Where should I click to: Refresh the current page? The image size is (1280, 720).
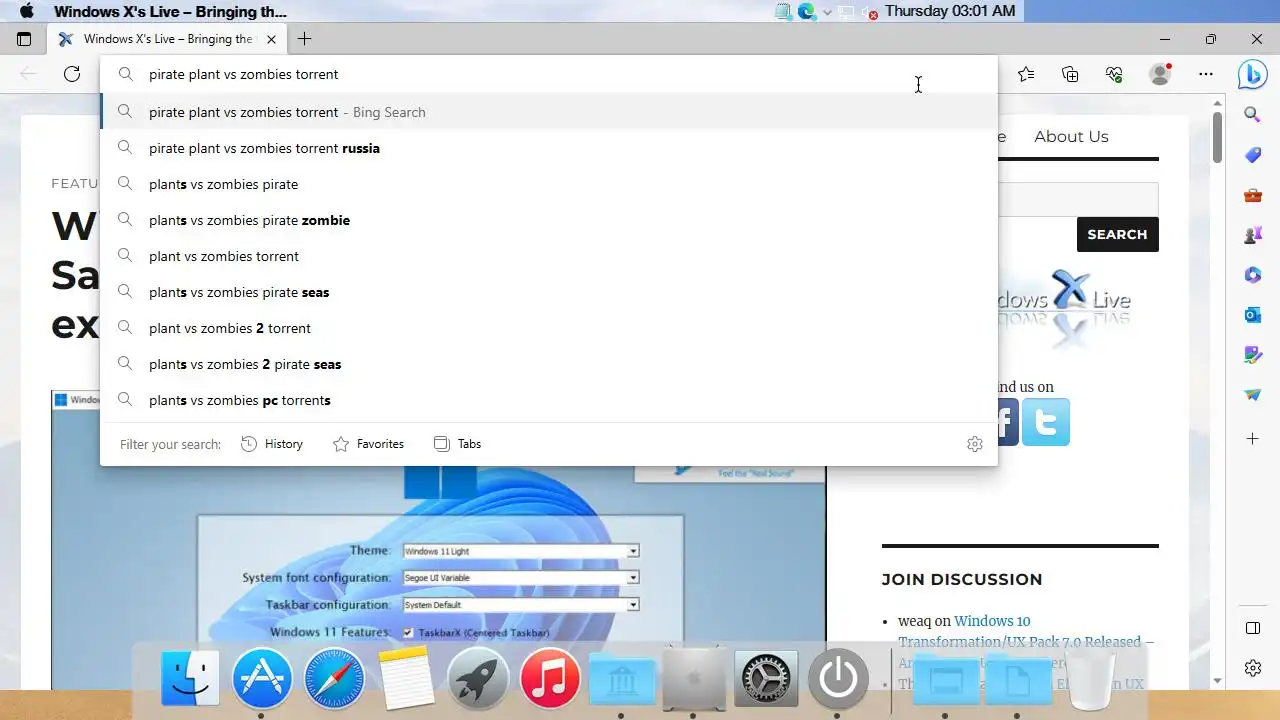72,74
